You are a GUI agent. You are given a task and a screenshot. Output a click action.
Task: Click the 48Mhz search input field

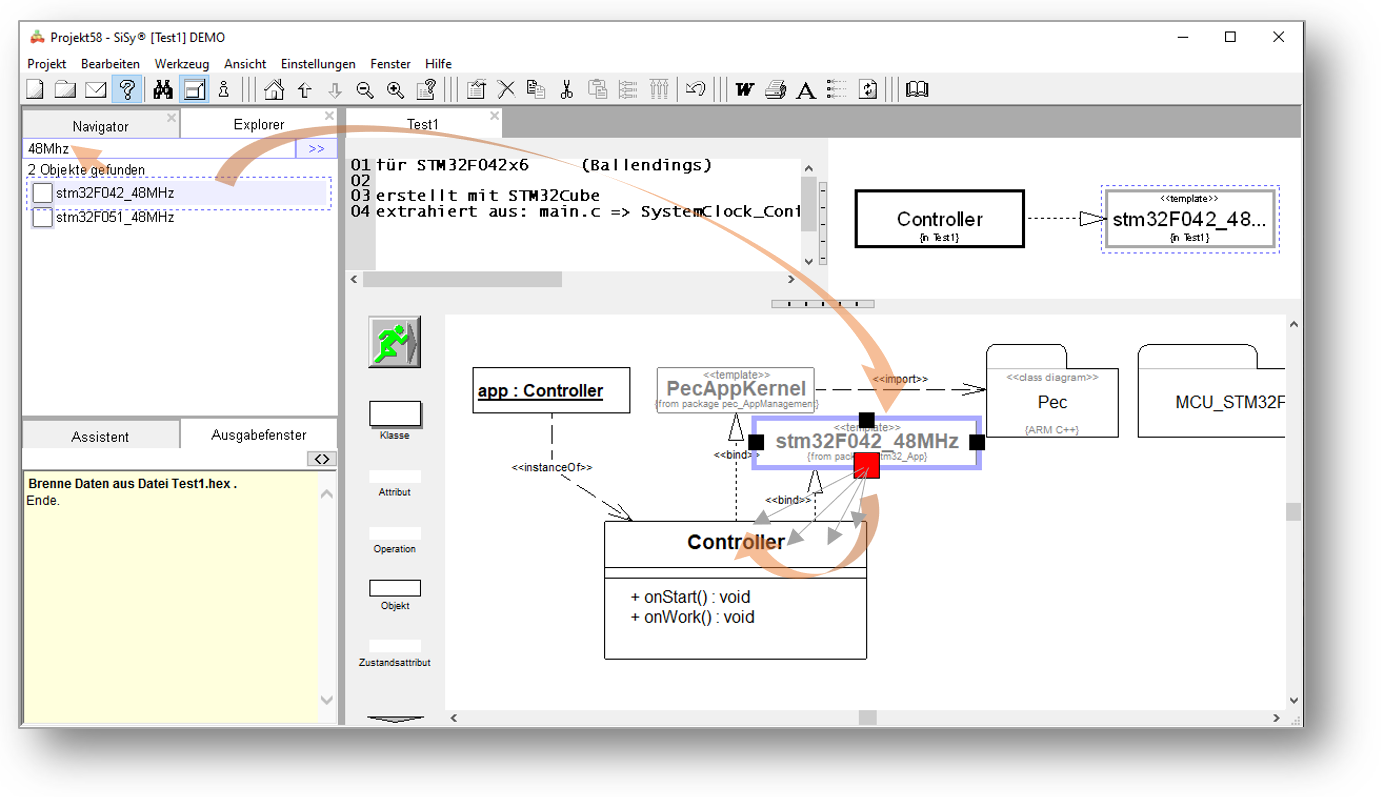158,149
